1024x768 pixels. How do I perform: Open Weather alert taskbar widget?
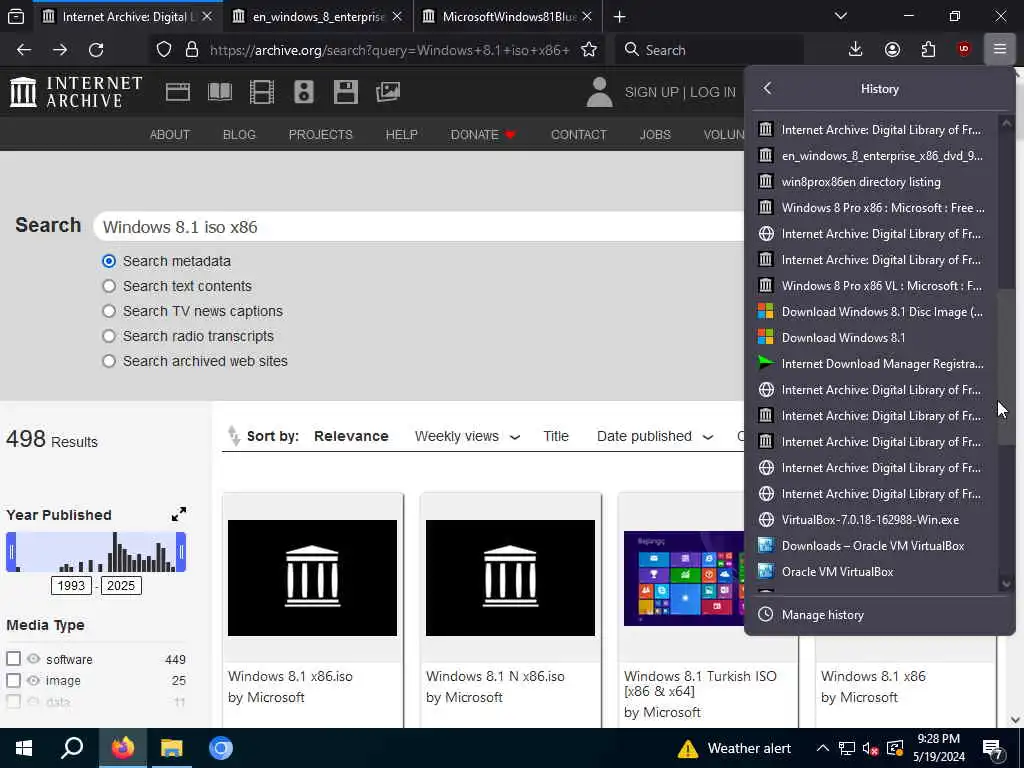click(x=734, y=748)
